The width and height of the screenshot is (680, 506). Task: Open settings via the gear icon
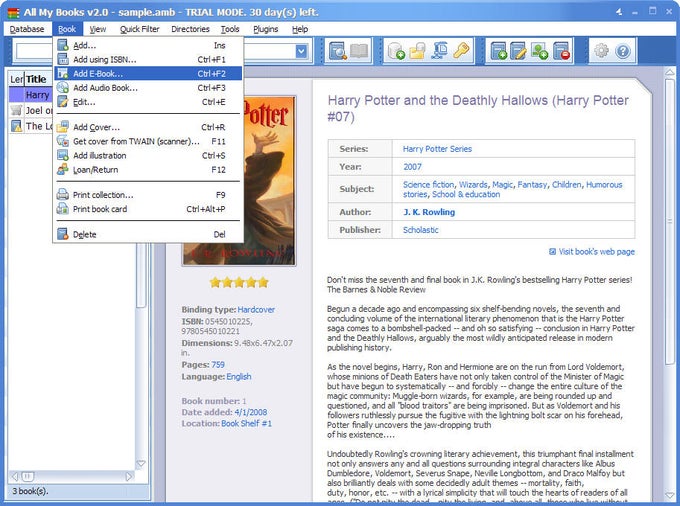point(601,51)
